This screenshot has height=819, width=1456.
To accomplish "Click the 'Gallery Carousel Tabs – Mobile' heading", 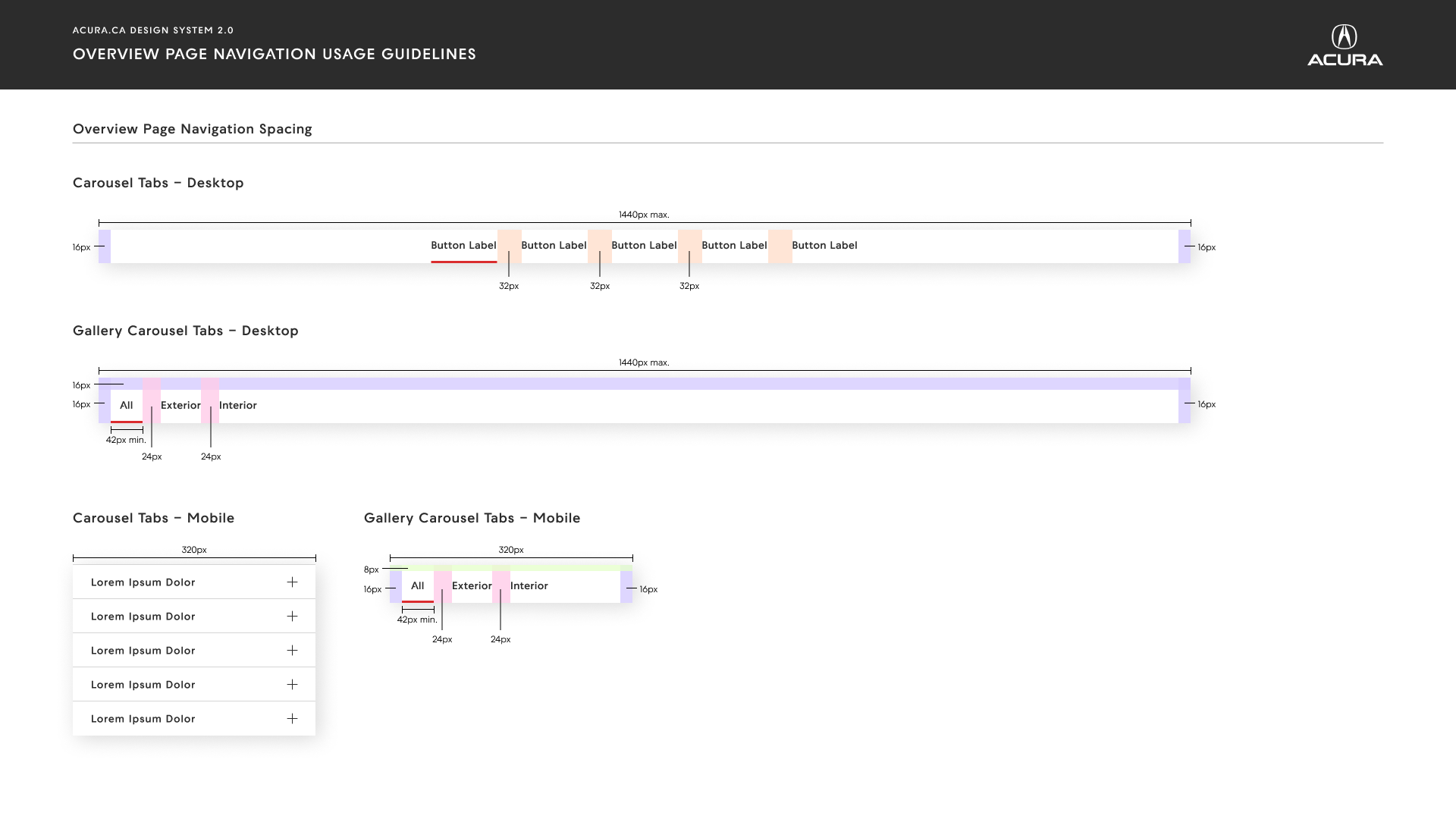I will pyautogui.click(x=472, y=518).
